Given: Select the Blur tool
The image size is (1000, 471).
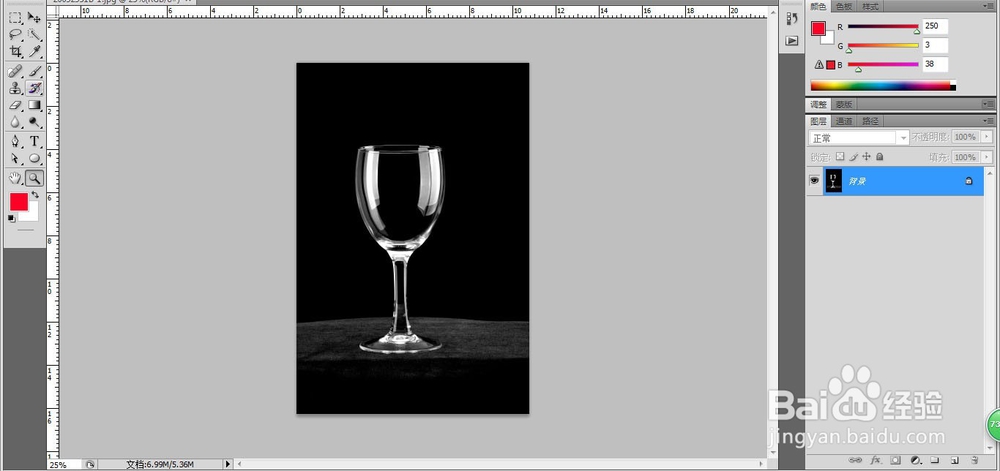Looking at the screenshot, I should pyautogui.click(x=16, y=121).
